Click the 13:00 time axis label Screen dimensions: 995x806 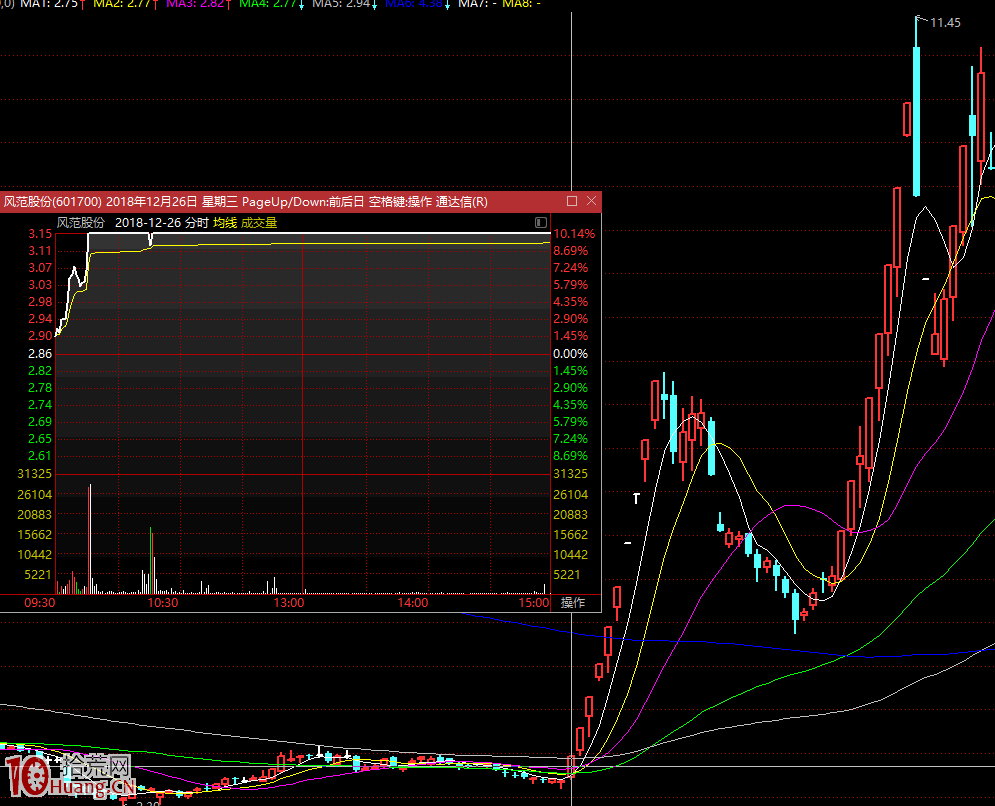[289, 602]
